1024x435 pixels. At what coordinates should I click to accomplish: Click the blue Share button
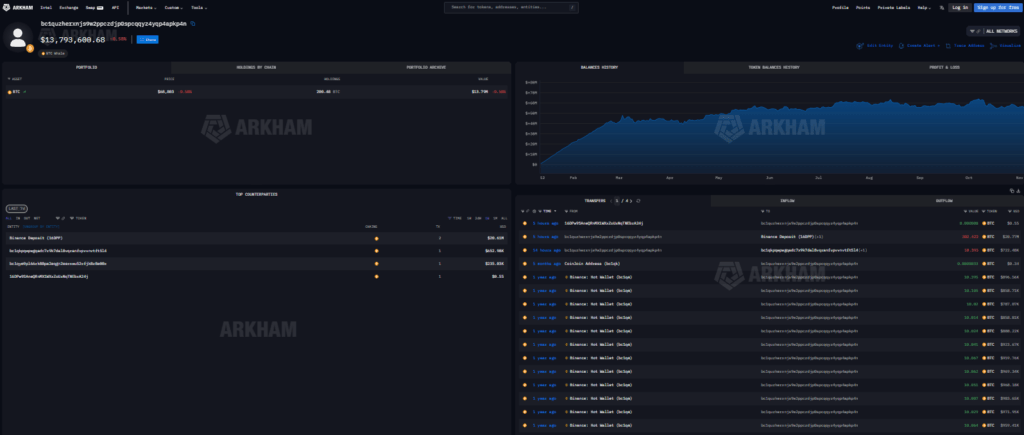pos(148,39)
